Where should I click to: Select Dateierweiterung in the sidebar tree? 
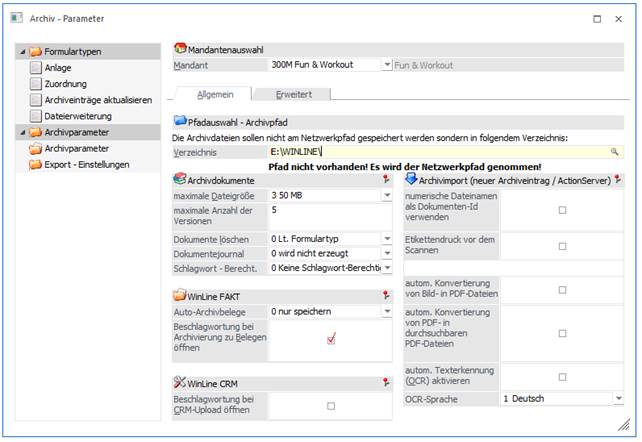pyautogui.click(x=78, y=116)
